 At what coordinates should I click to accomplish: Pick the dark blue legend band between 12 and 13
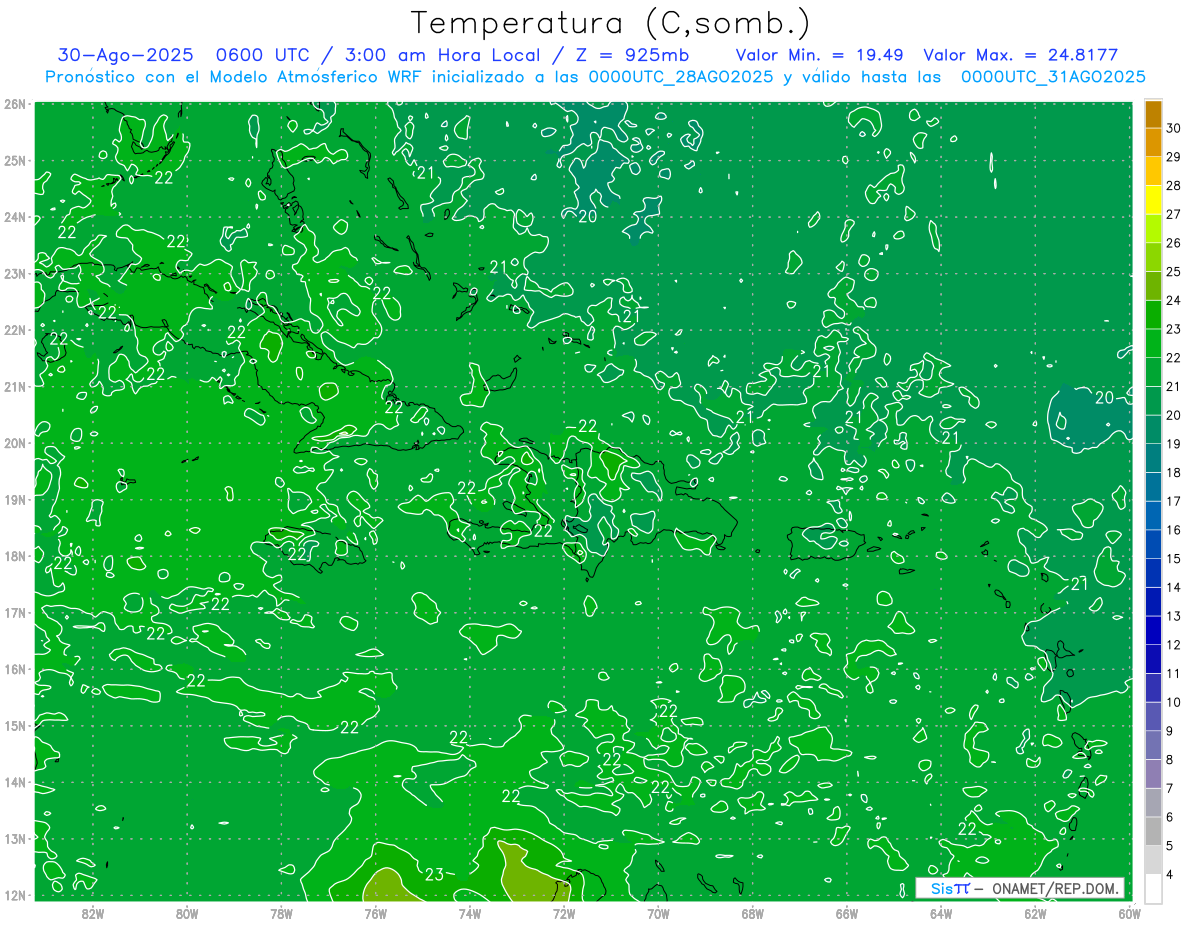click(1153, 630)
